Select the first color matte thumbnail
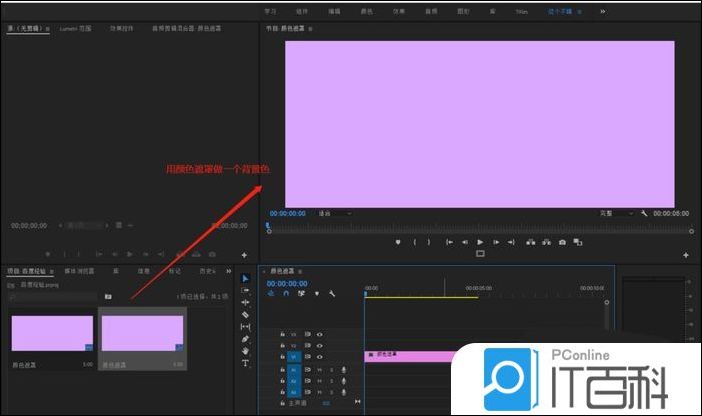 coord(52,333)
